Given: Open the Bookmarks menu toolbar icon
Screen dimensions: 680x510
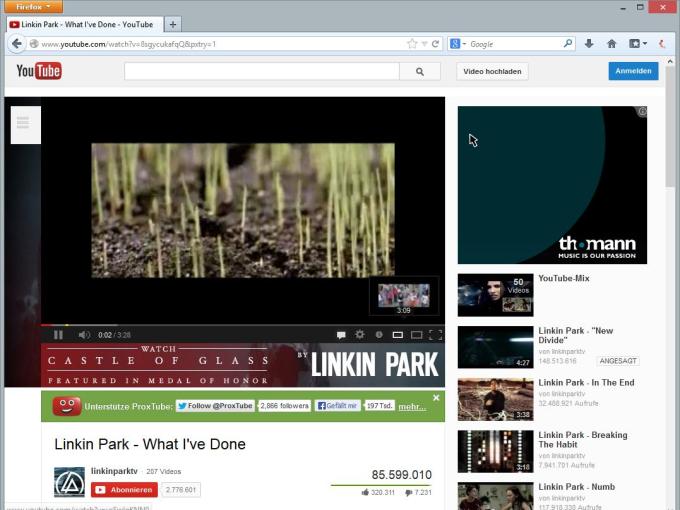Looking at the screenshot, I should 638,43.
